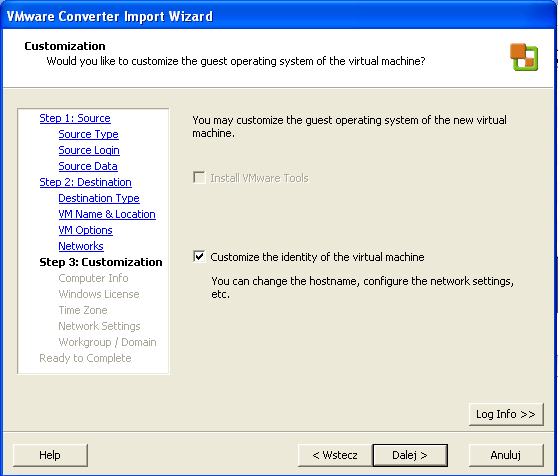This screenshot has width=558, height=476.
Task: Open Help for the wizard
Action: click(x=50, y=455)
